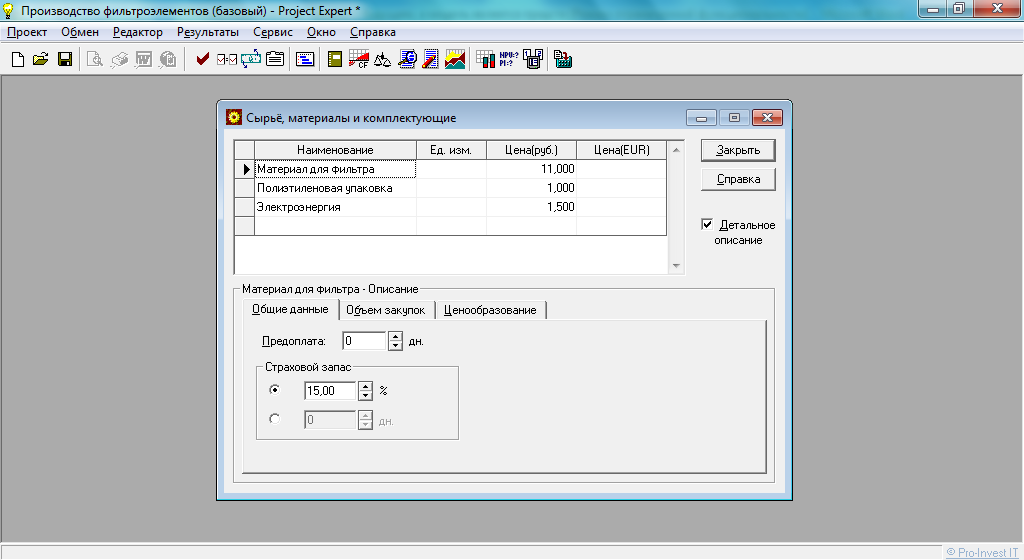Viewport: 1024px width, 560px height.
Task: Click the magnifier report toolbar icon
Action: coord(407,59)
